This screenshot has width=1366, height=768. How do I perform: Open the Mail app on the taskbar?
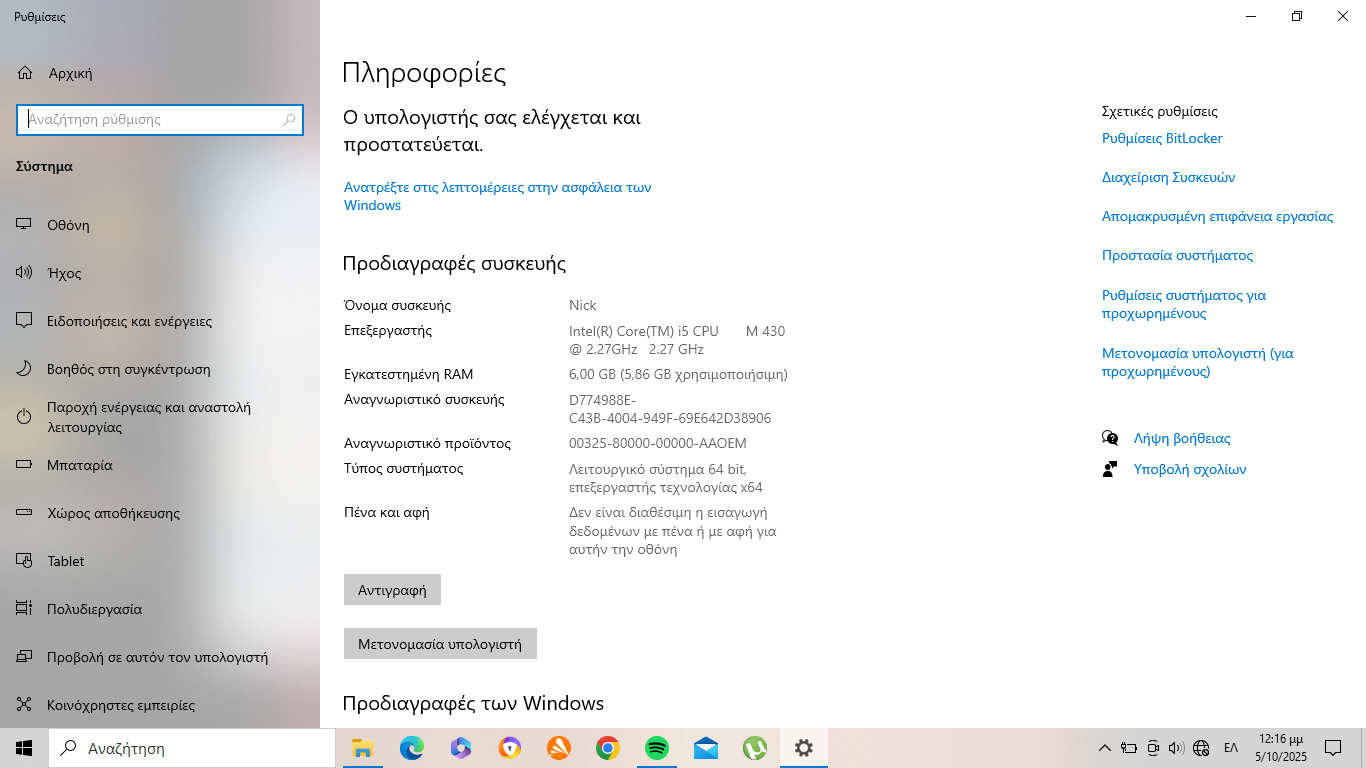pyautogui.click(x=705, y=748)
